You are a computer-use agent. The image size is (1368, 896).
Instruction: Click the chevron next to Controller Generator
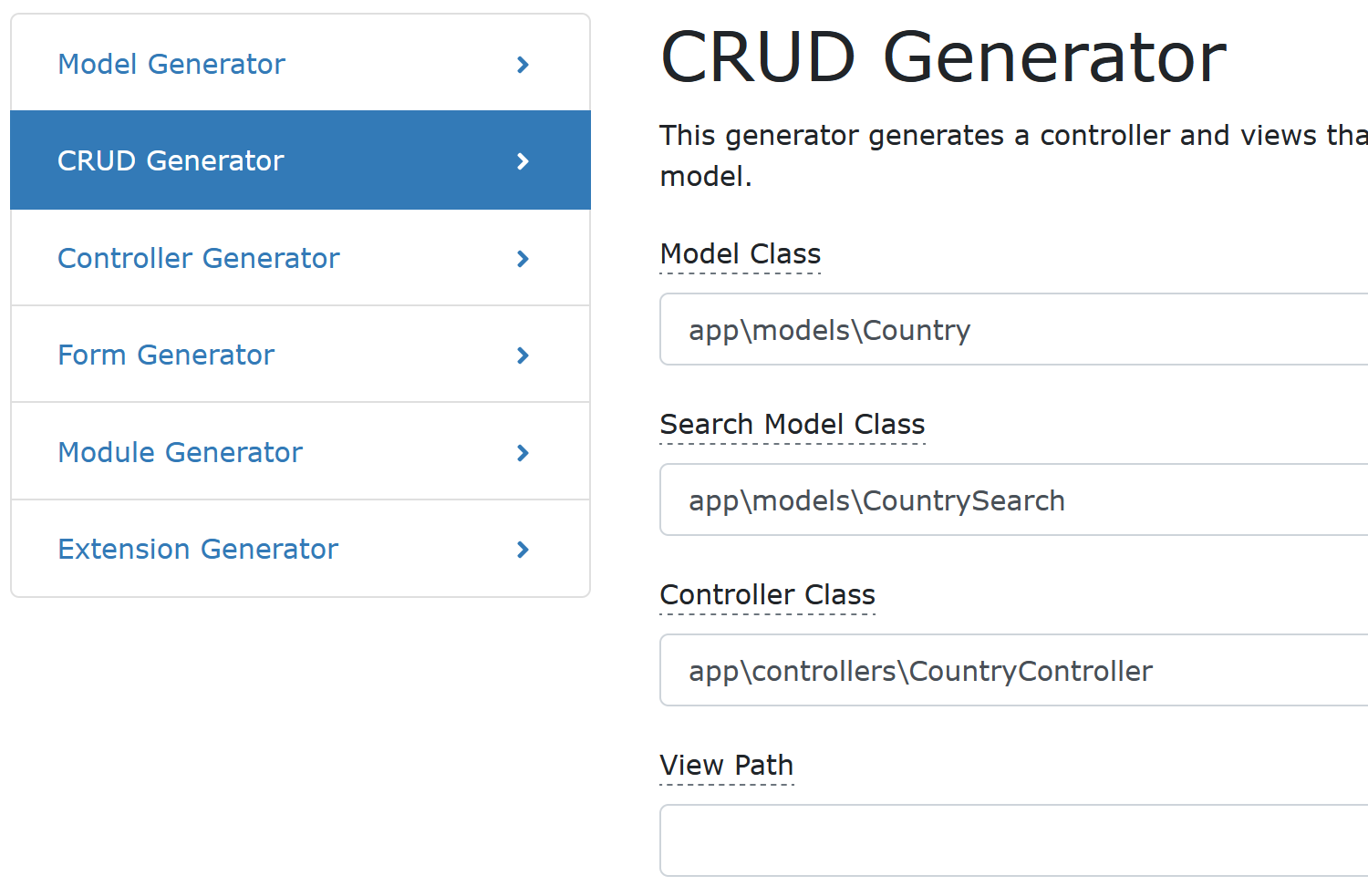(x=523, y=259)
